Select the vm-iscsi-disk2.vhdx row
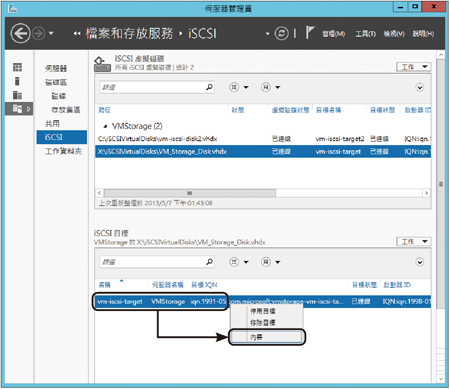Viewport: 450px width, 389px height. [x=263, y=139]
